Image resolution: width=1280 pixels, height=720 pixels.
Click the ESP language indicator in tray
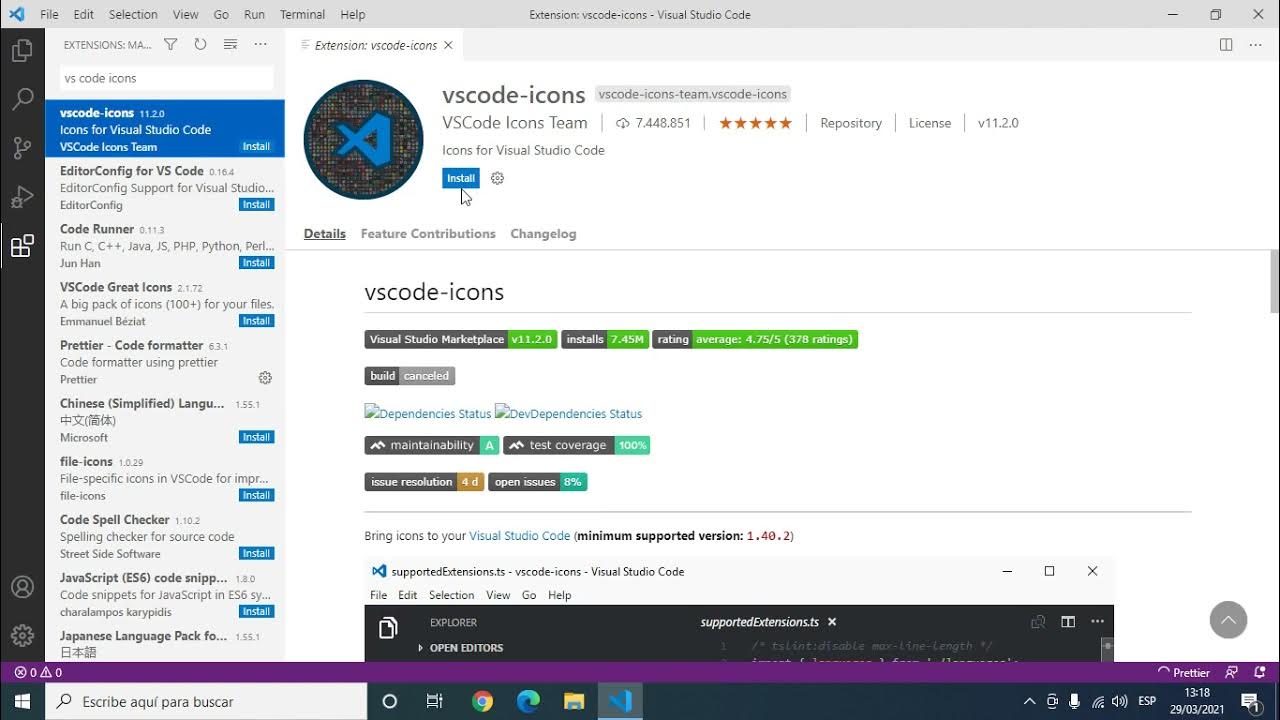tap(1147, 701)
